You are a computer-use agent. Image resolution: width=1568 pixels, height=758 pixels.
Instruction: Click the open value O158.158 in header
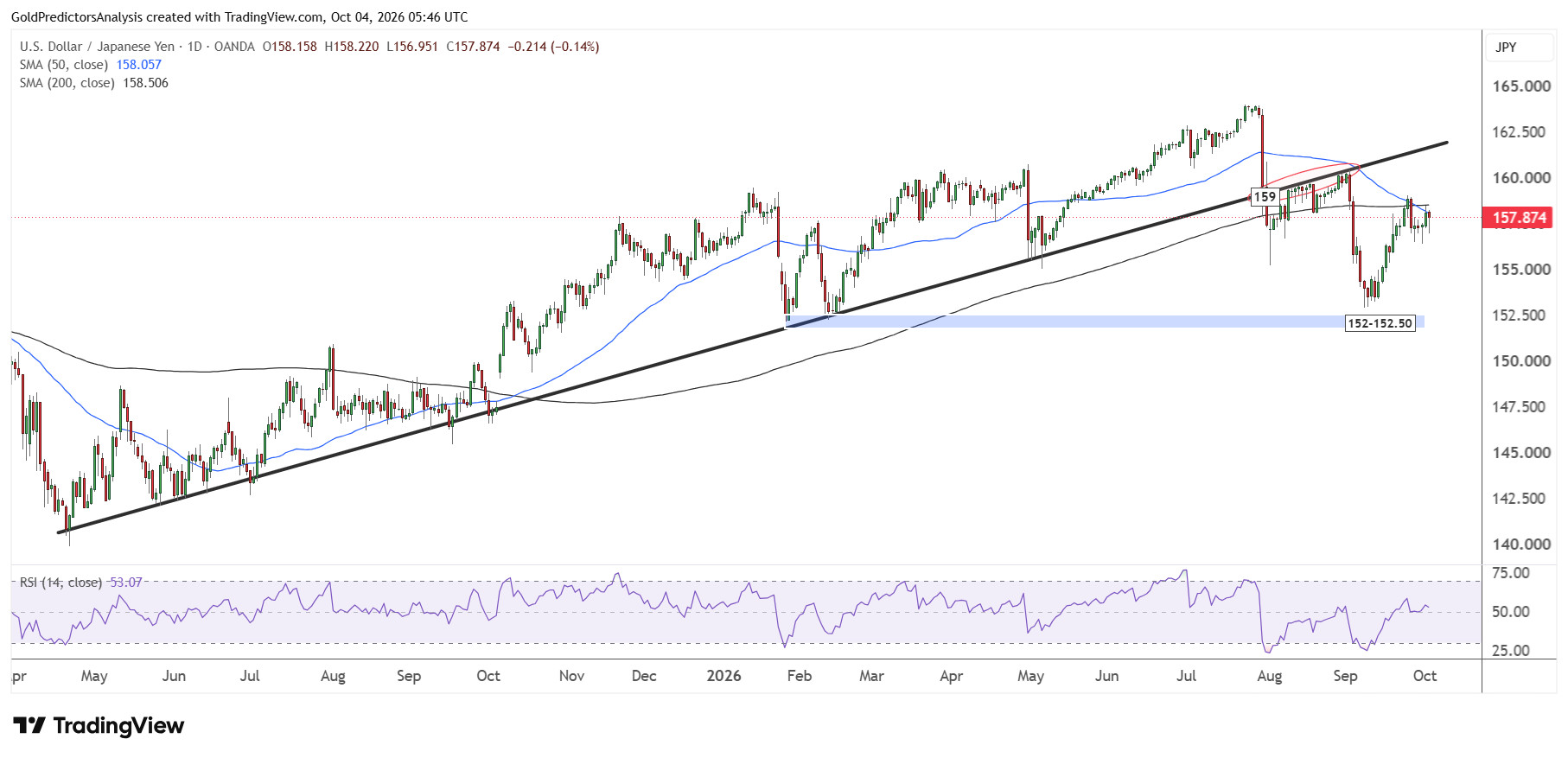pos(290,47)
